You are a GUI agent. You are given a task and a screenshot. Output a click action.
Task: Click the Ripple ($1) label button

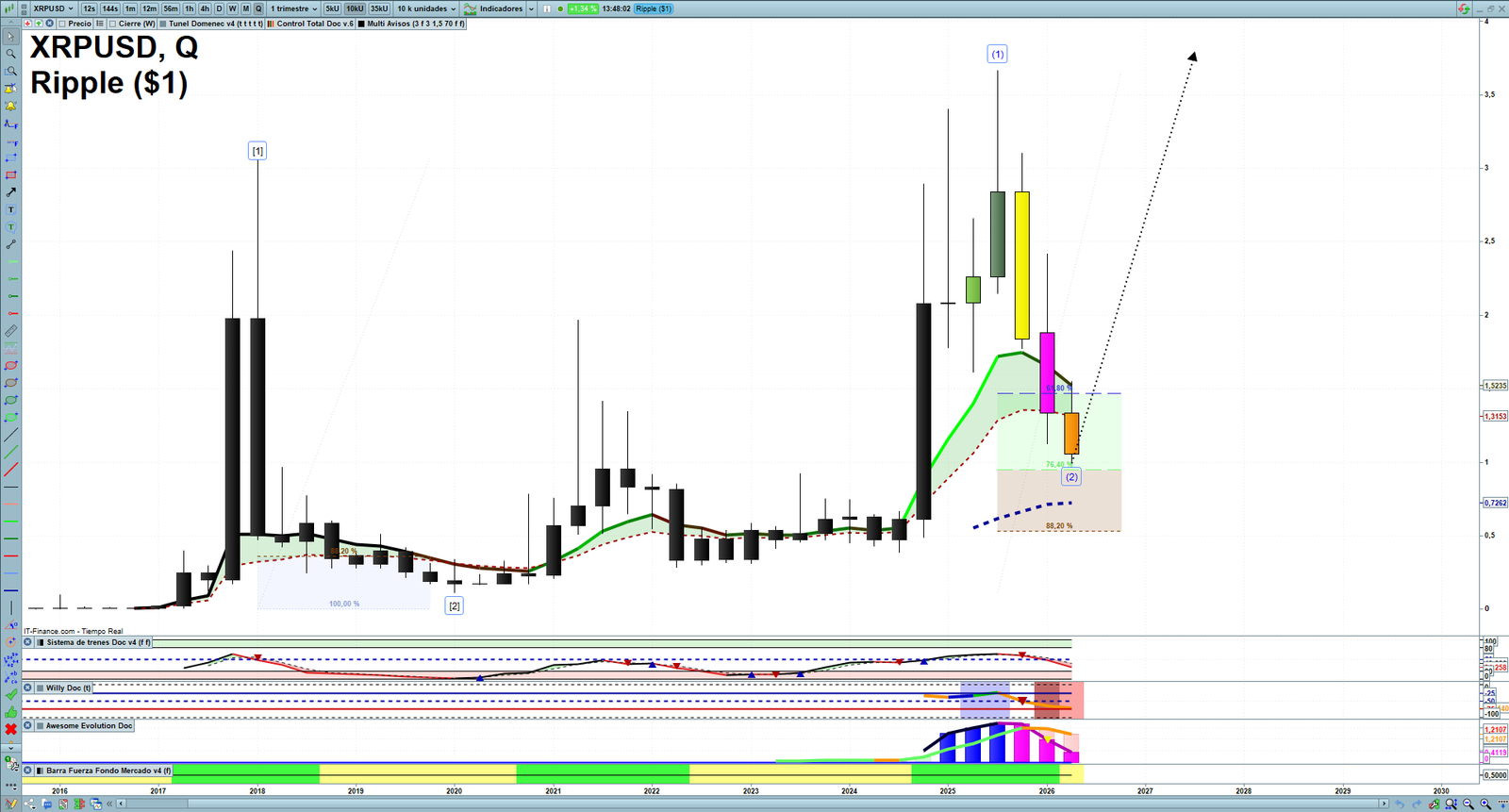[654, 8]
